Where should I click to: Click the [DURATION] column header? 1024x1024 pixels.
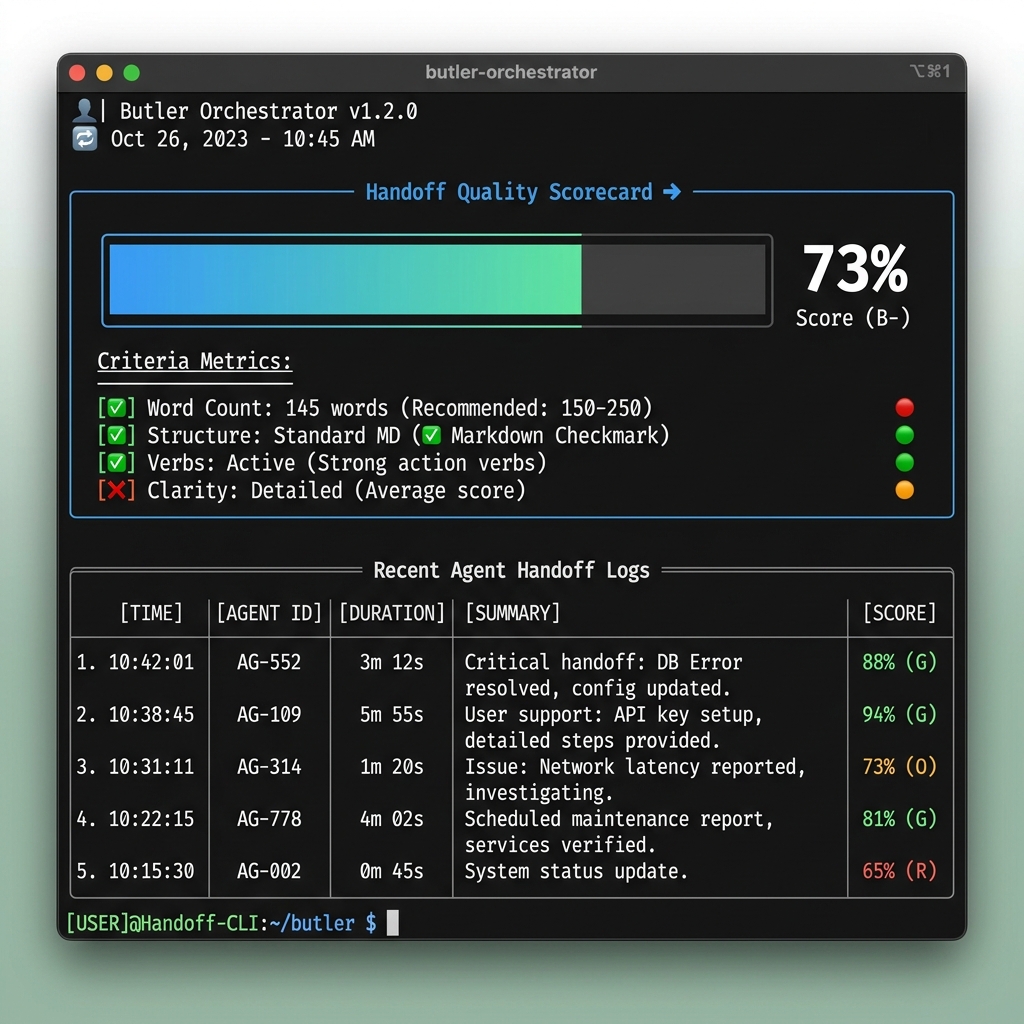pos(391,613)
